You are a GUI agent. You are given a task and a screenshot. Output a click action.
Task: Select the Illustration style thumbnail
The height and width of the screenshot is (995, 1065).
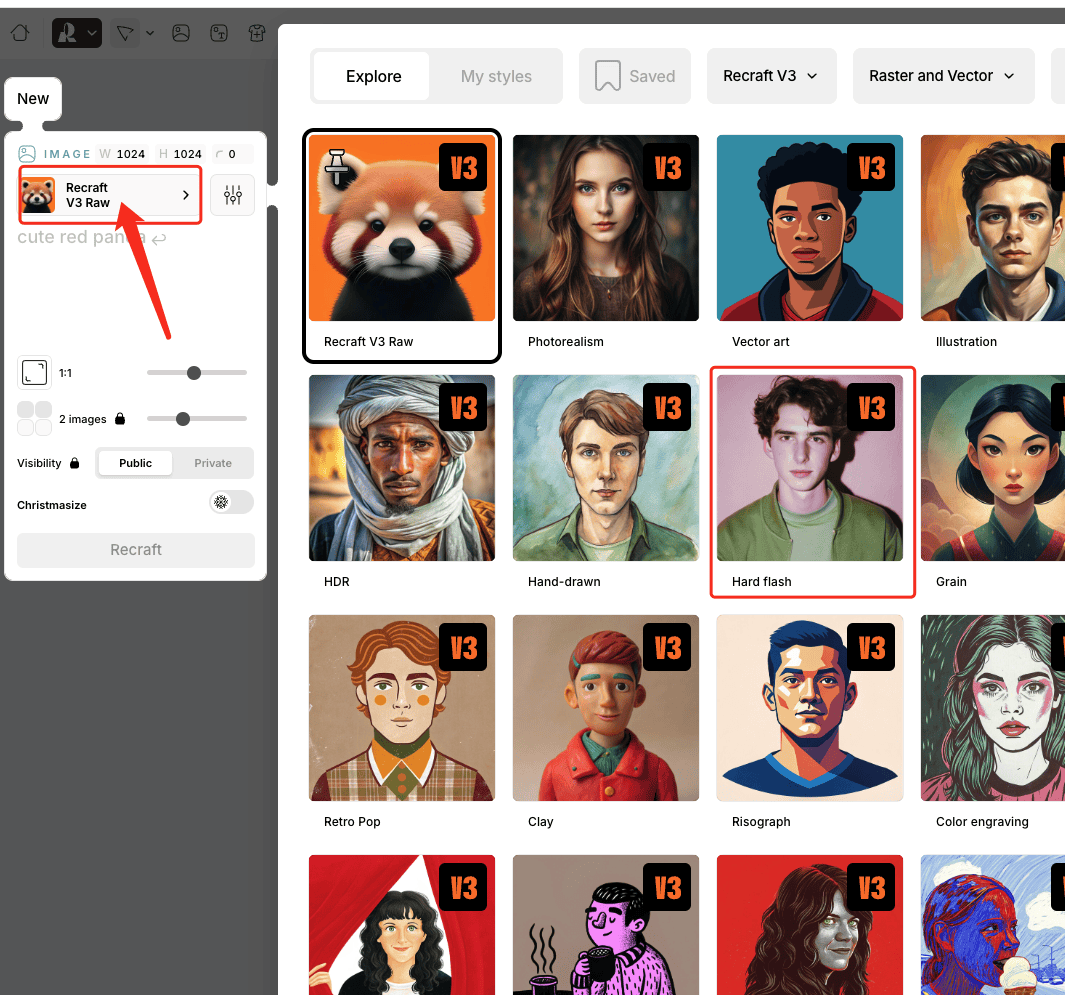pos(993,228)
